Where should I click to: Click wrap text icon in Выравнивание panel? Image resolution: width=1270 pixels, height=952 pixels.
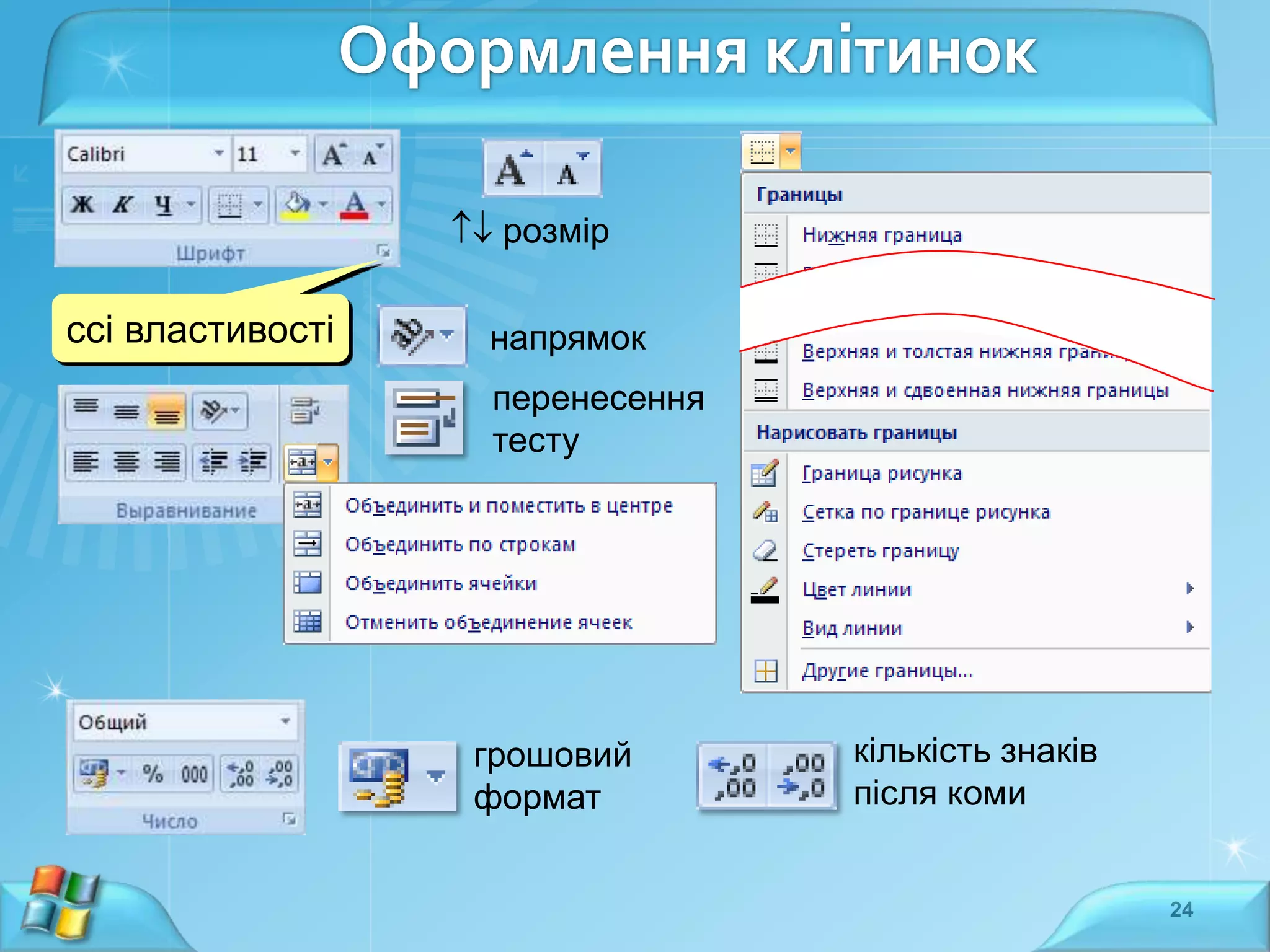click(304, 410)
